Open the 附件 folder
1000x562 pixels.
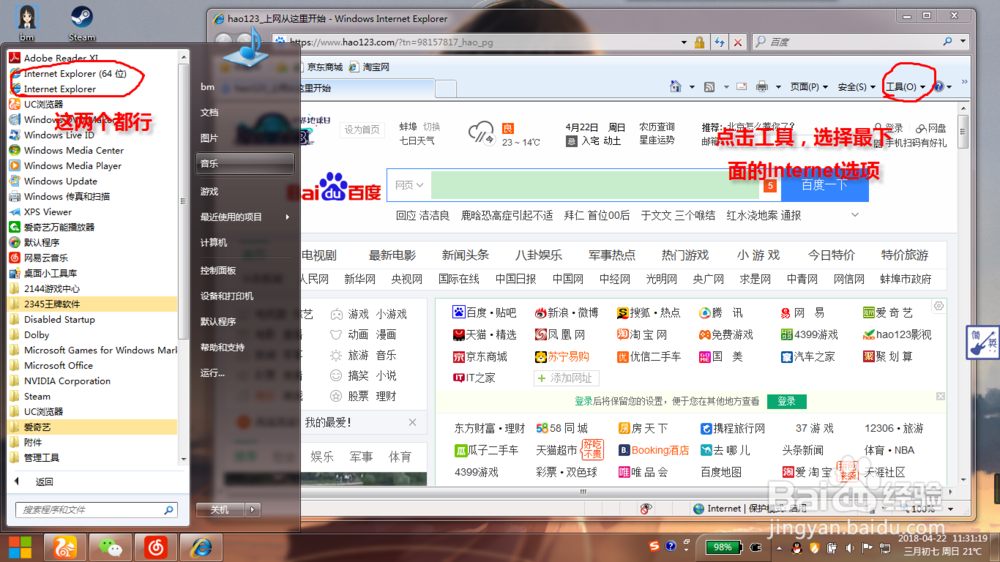click(33, 442)
